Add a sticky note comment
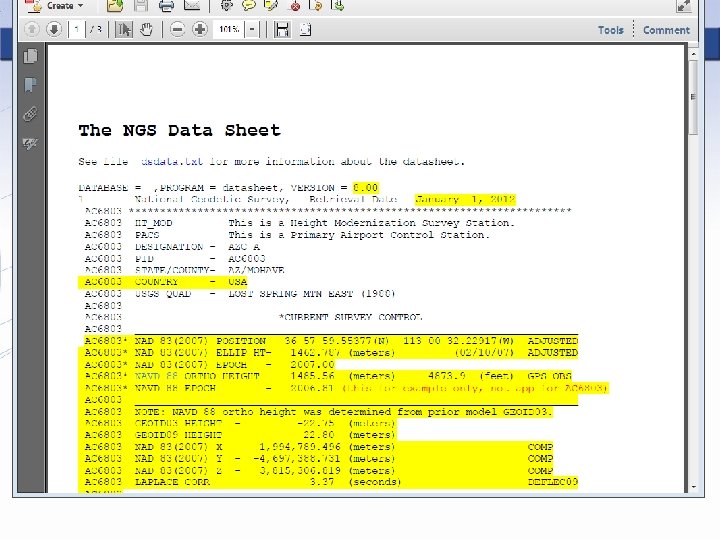 pyautogui.click(x=248, y=6)
